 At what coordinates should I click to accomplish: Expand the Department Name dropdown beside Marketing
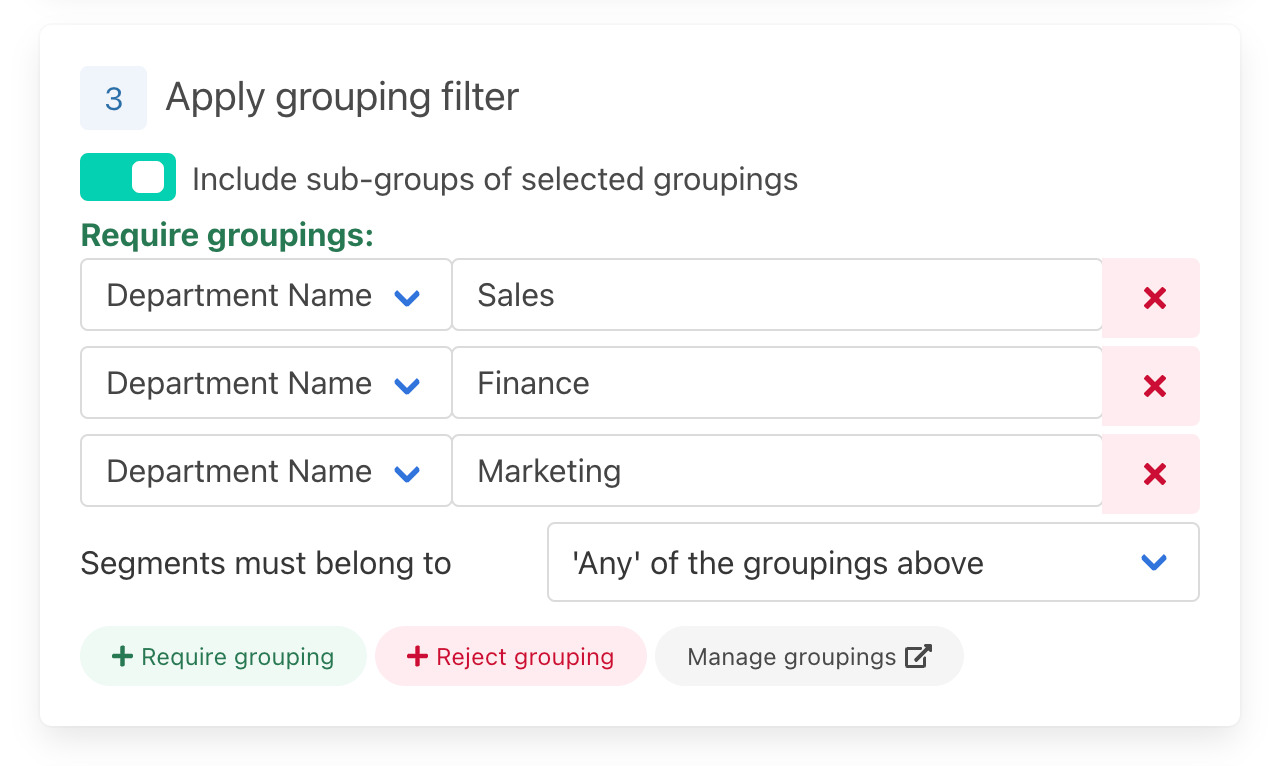point(266,471)
